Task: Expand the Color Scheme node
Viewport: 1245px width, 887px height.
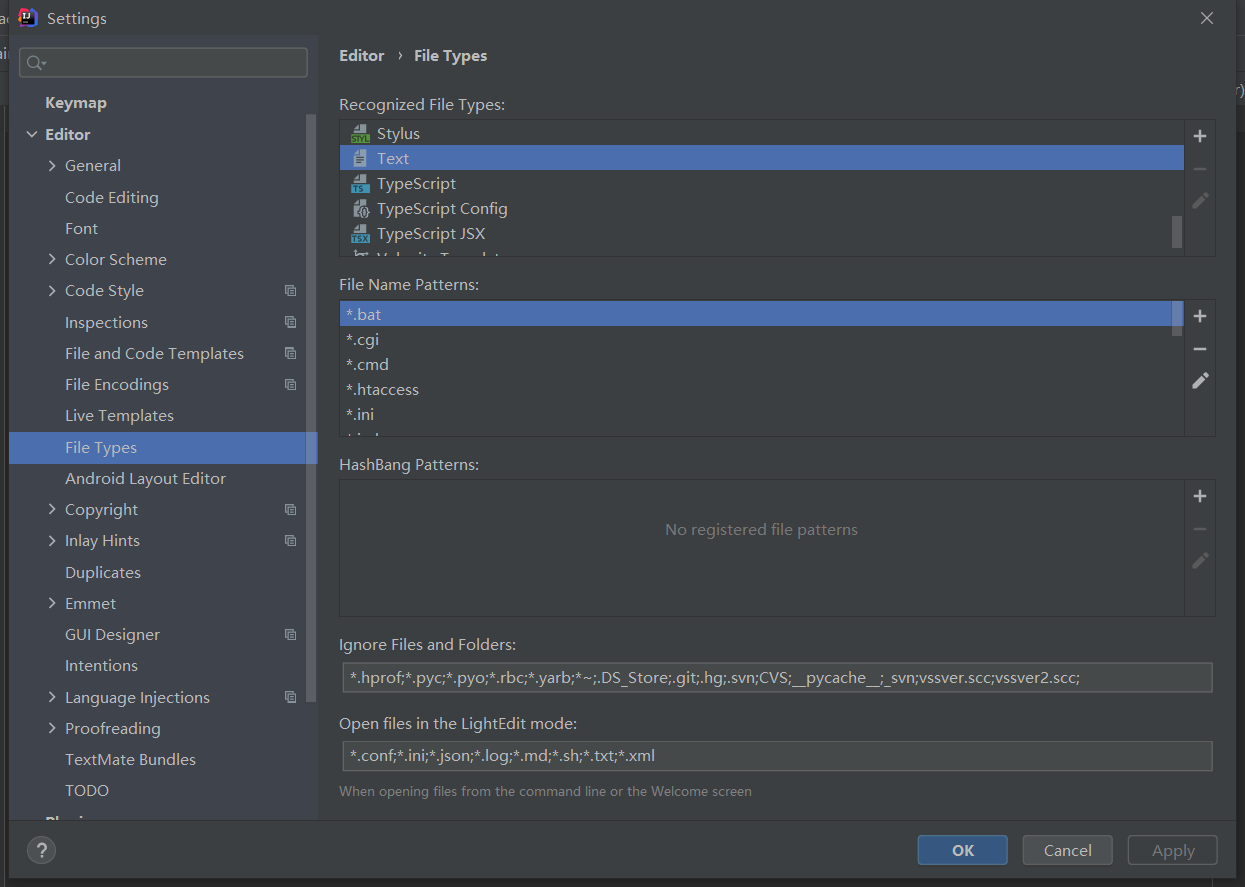Action: pos(52,260)
